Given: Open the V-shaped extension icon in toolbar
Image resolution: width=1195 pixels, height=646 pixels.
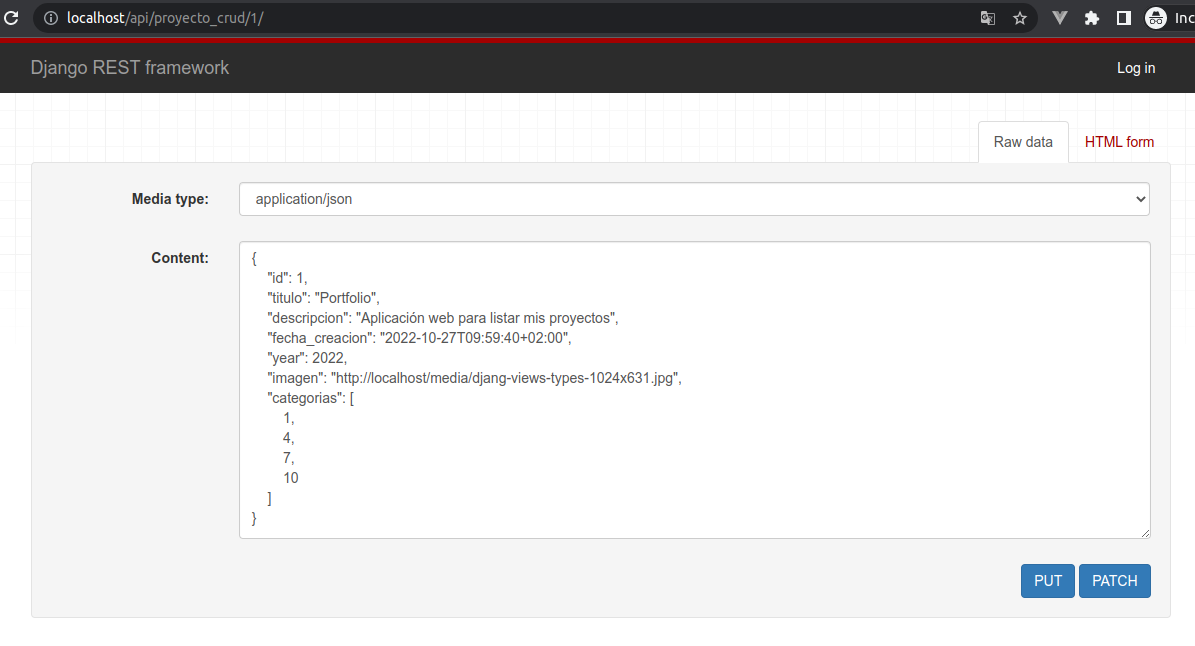Looking at the screenshot, I should (1060, 18).
